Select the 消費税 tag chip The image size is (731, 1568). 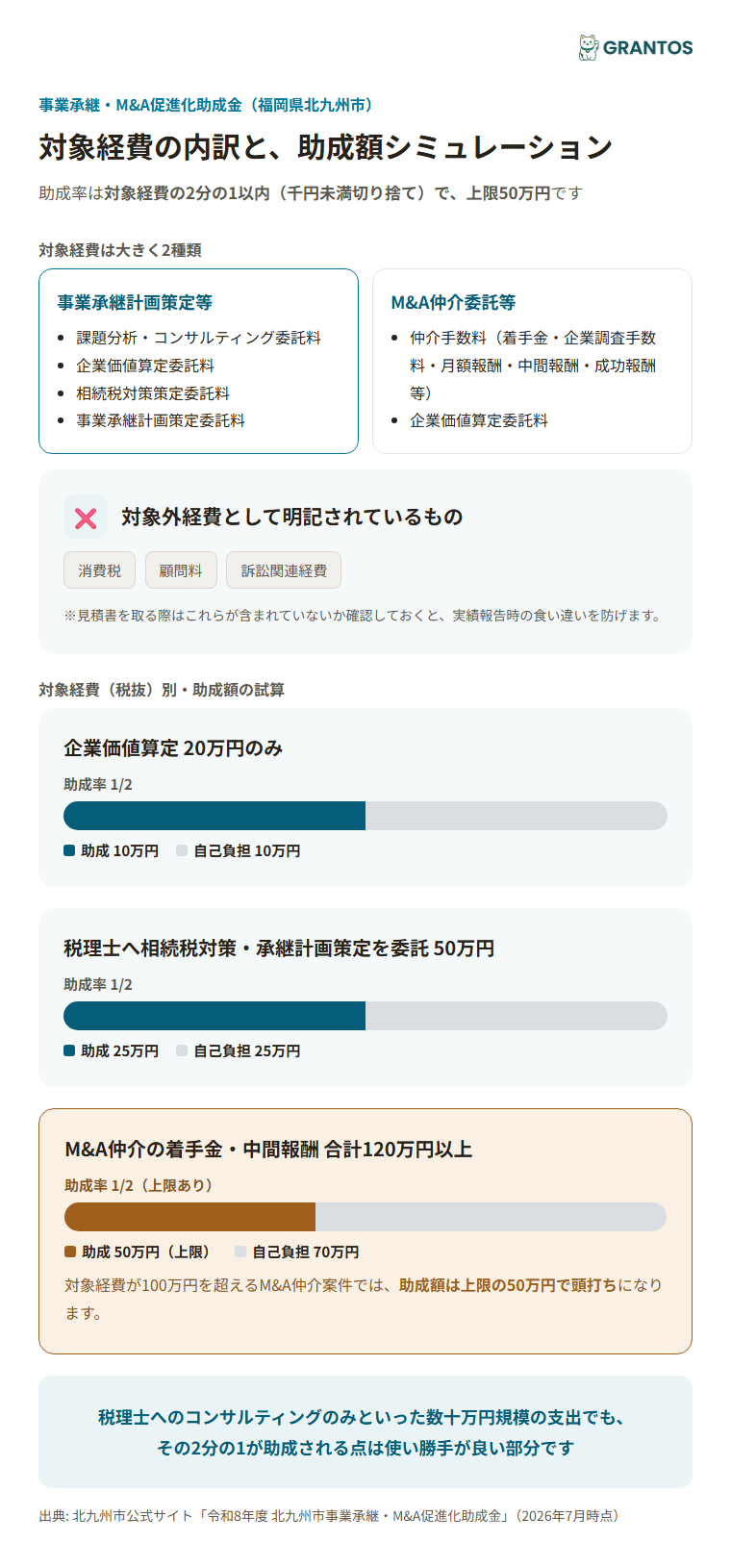[100, 570]
